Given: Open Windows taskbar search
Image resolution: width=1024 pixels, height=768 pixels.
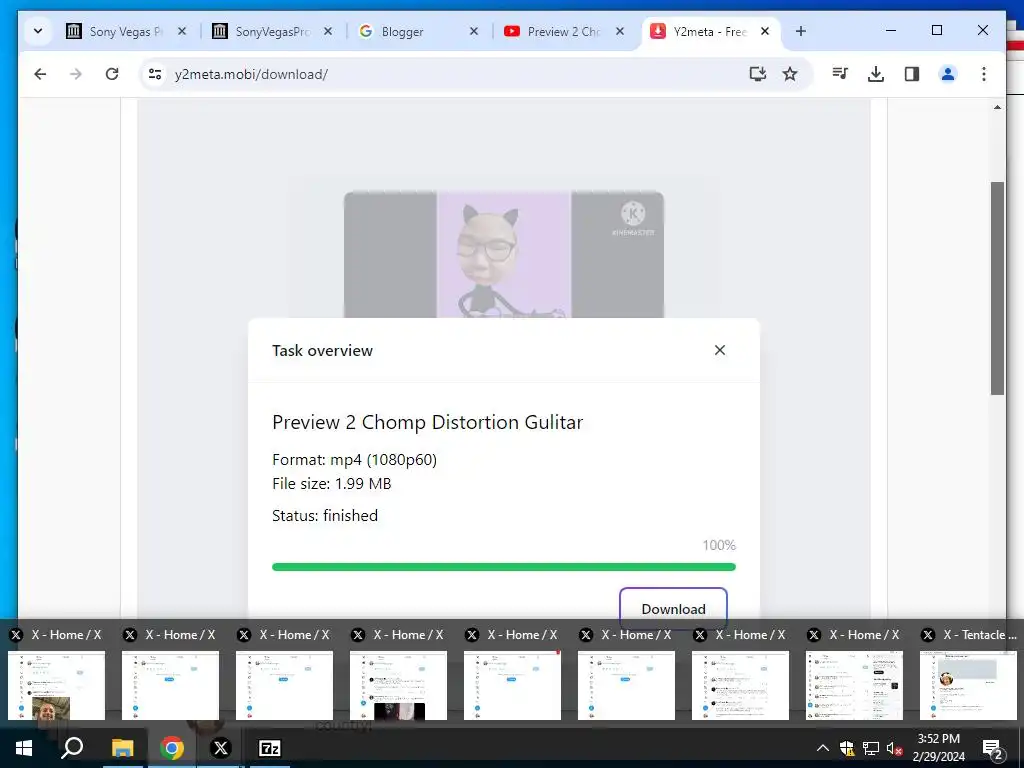Looking at the screenshot, I should [x=72, y=748].
